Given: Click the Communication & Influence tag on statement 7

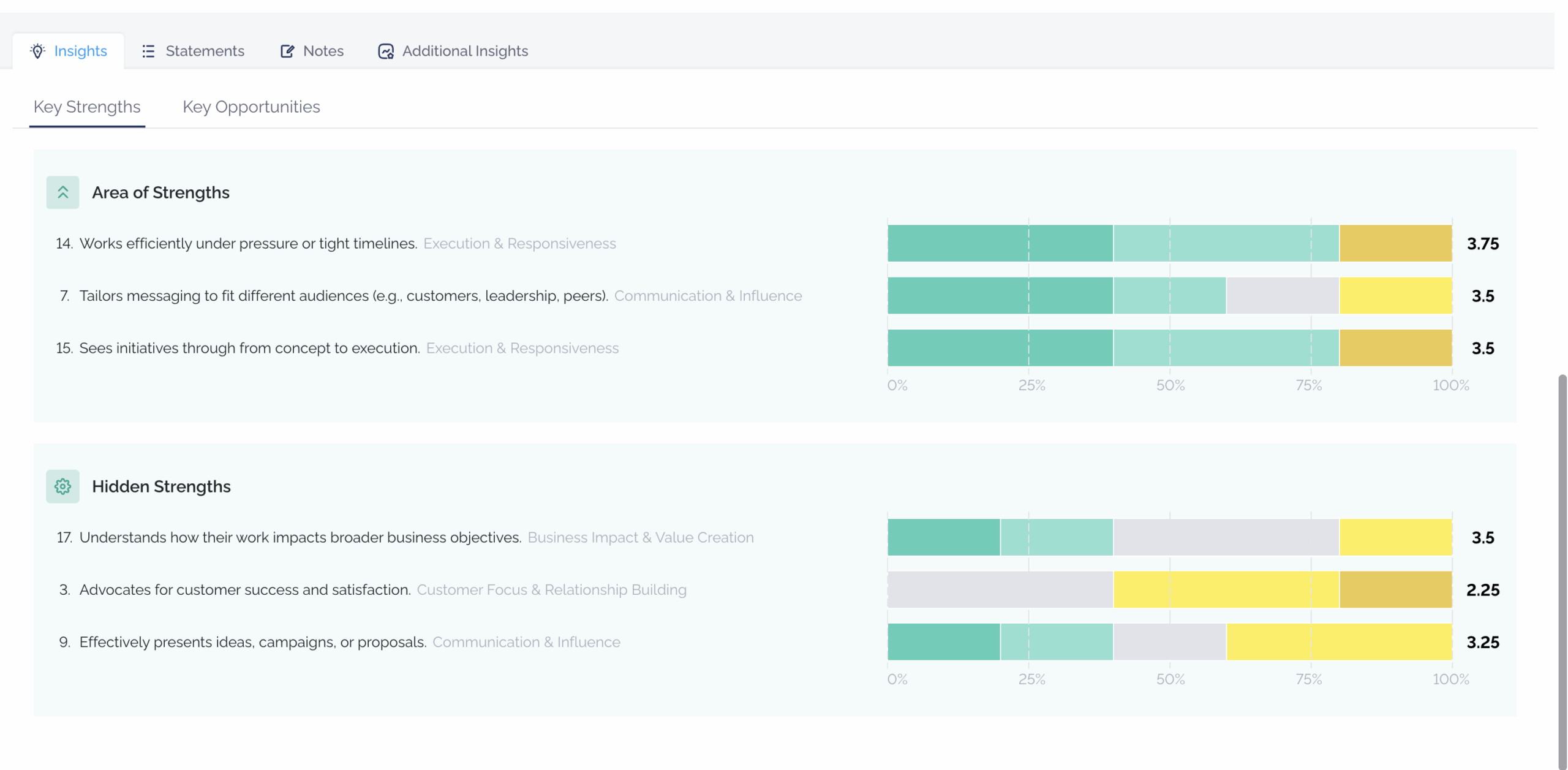Looking at the screenshot, I should pyautogui.click(x=708, y=295).
